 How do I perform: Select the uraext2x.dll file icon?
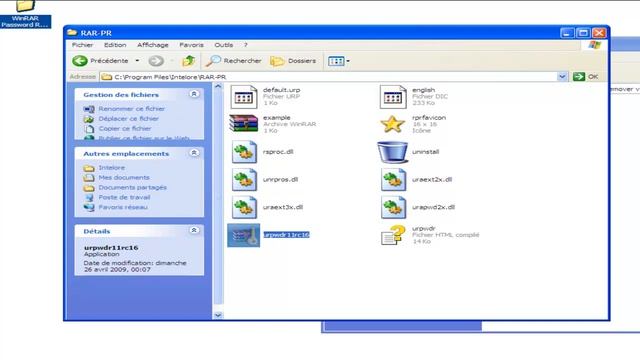tap(393, 180)
